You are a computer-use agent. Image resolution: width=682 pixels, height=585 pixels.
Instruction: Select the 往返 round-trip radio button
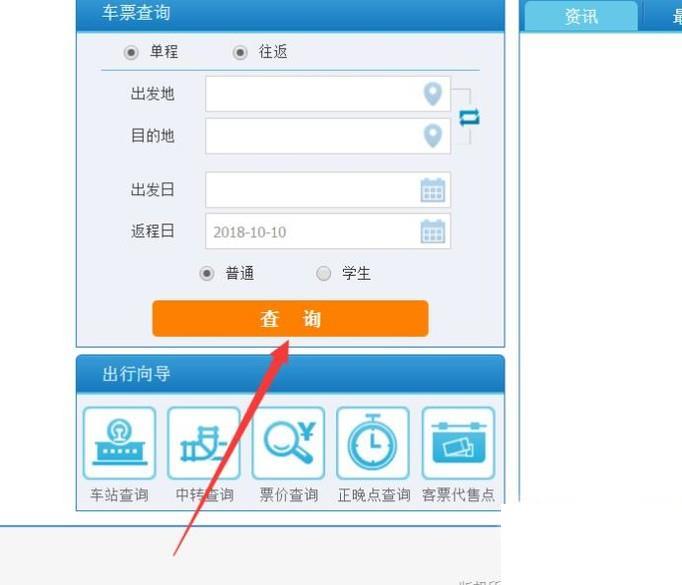tap(240, 53)
